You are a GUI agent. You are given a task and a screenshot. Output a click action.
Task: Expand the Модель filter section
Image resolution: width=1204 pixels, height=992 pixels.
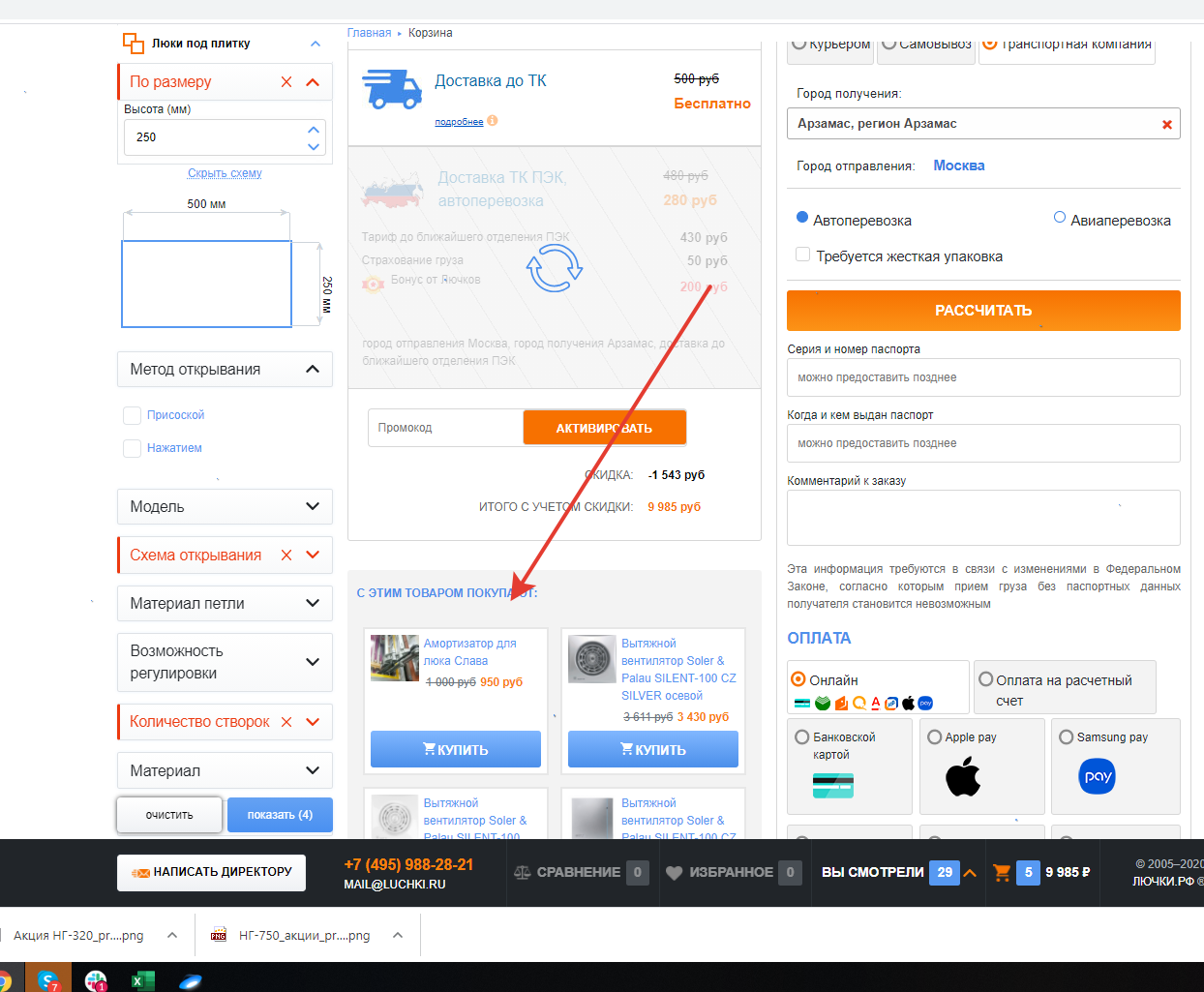click(x=313, y=506)
